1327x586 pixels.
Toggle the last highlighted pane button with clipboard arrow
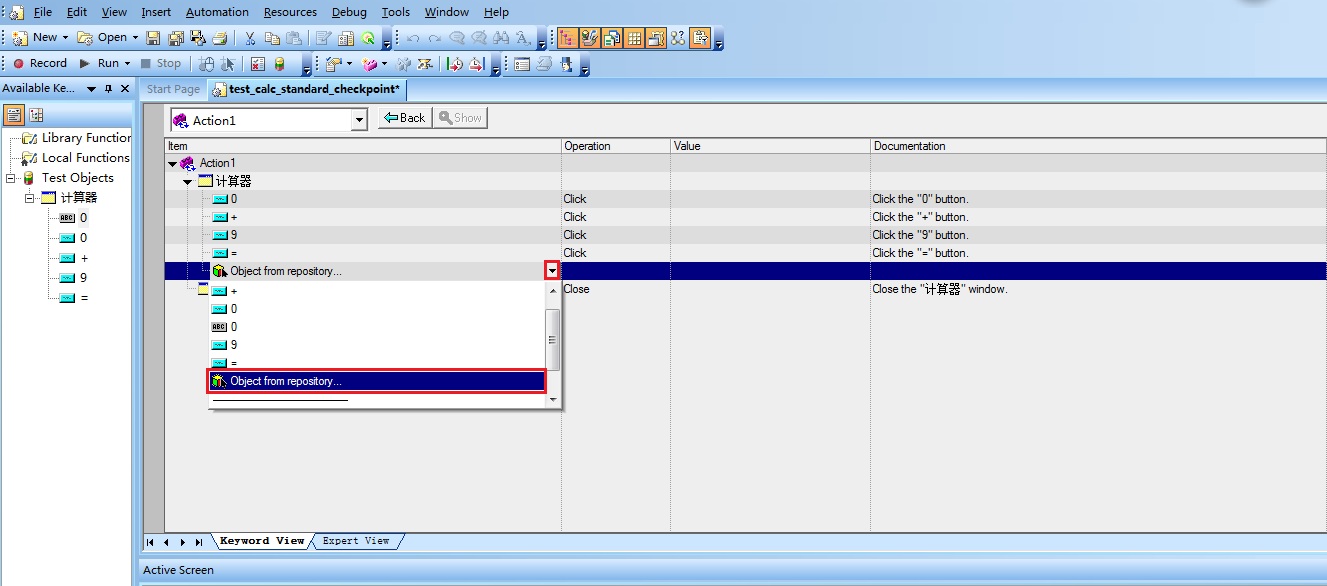pos(700,38)
